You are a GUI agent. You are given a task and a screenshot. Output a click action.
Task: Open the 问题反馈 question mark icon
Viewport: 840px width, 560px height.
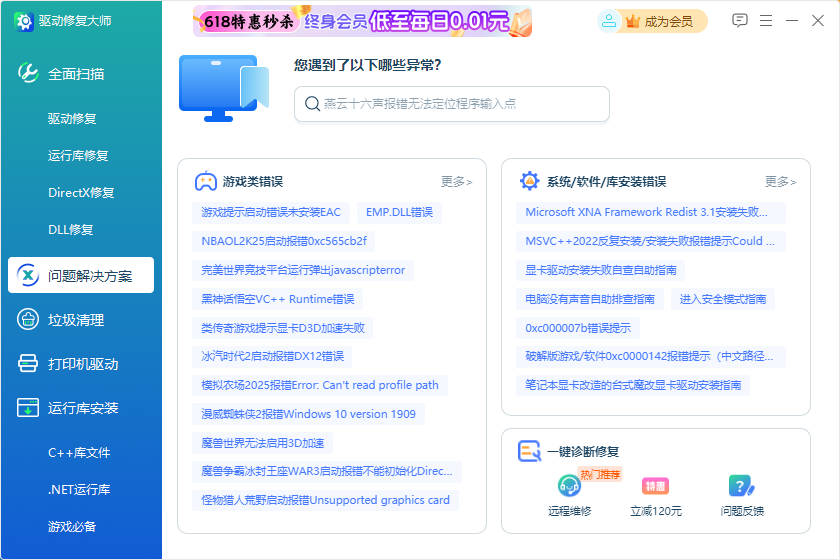click(x=741, y=486)
